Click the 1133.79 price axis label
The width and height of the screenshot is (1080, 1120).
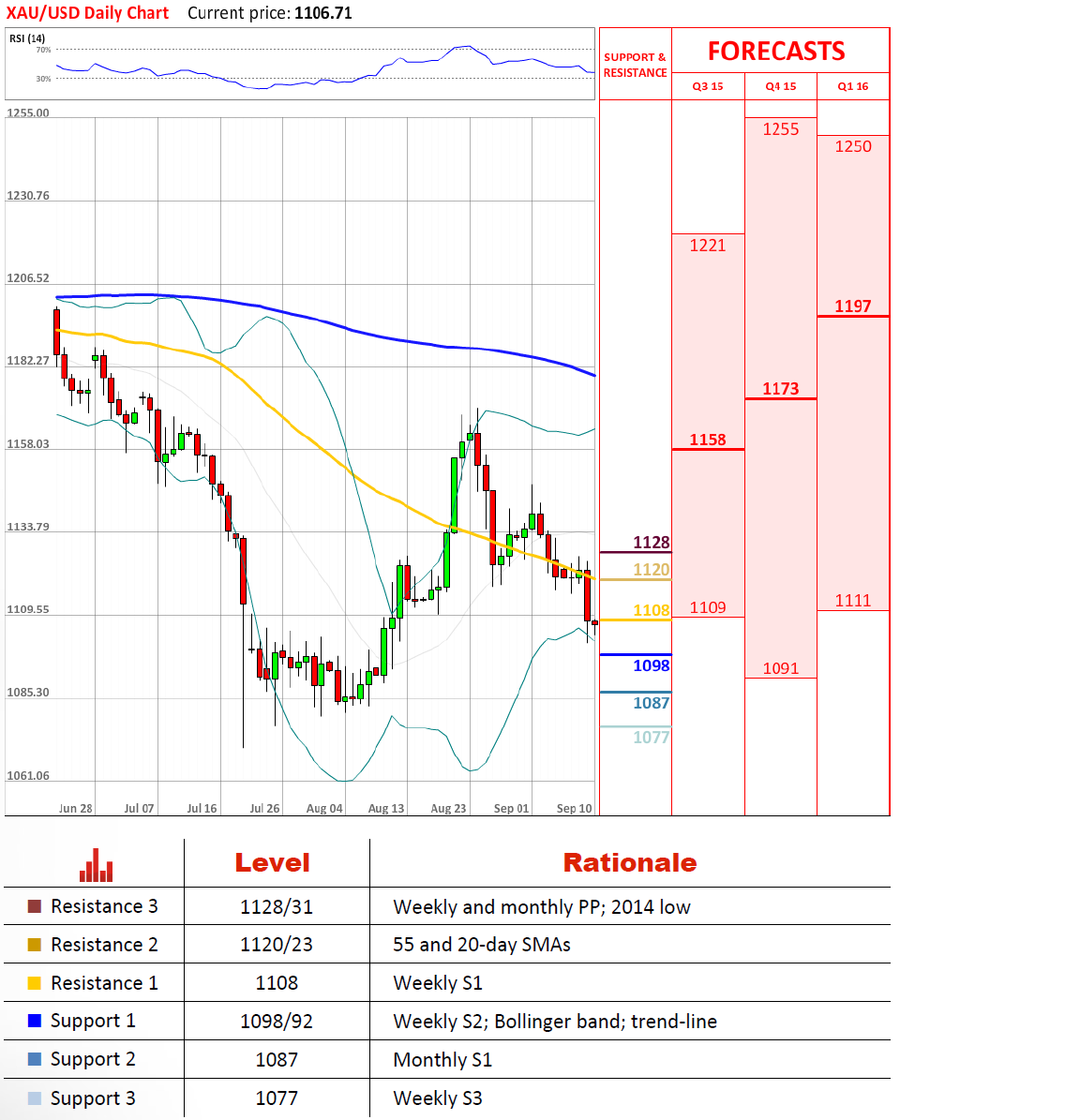pyautogui.click(x=28, y=527)
